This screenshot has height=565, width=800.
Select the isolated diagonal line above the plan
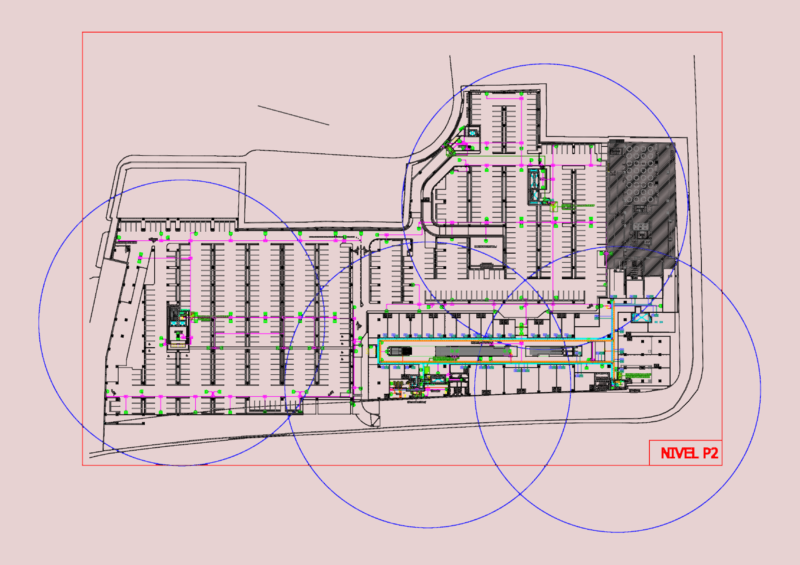pos(293,115)
